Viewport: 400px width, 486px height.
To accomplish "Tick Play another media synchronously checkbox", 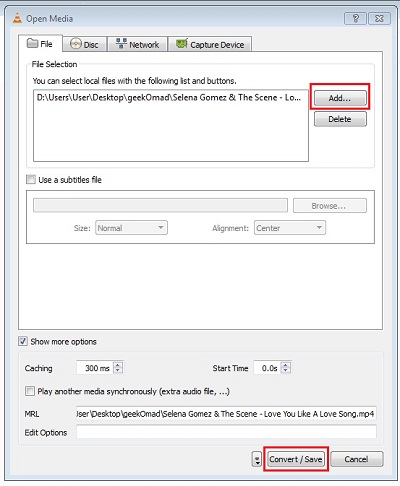I will [x=30, y=391].
